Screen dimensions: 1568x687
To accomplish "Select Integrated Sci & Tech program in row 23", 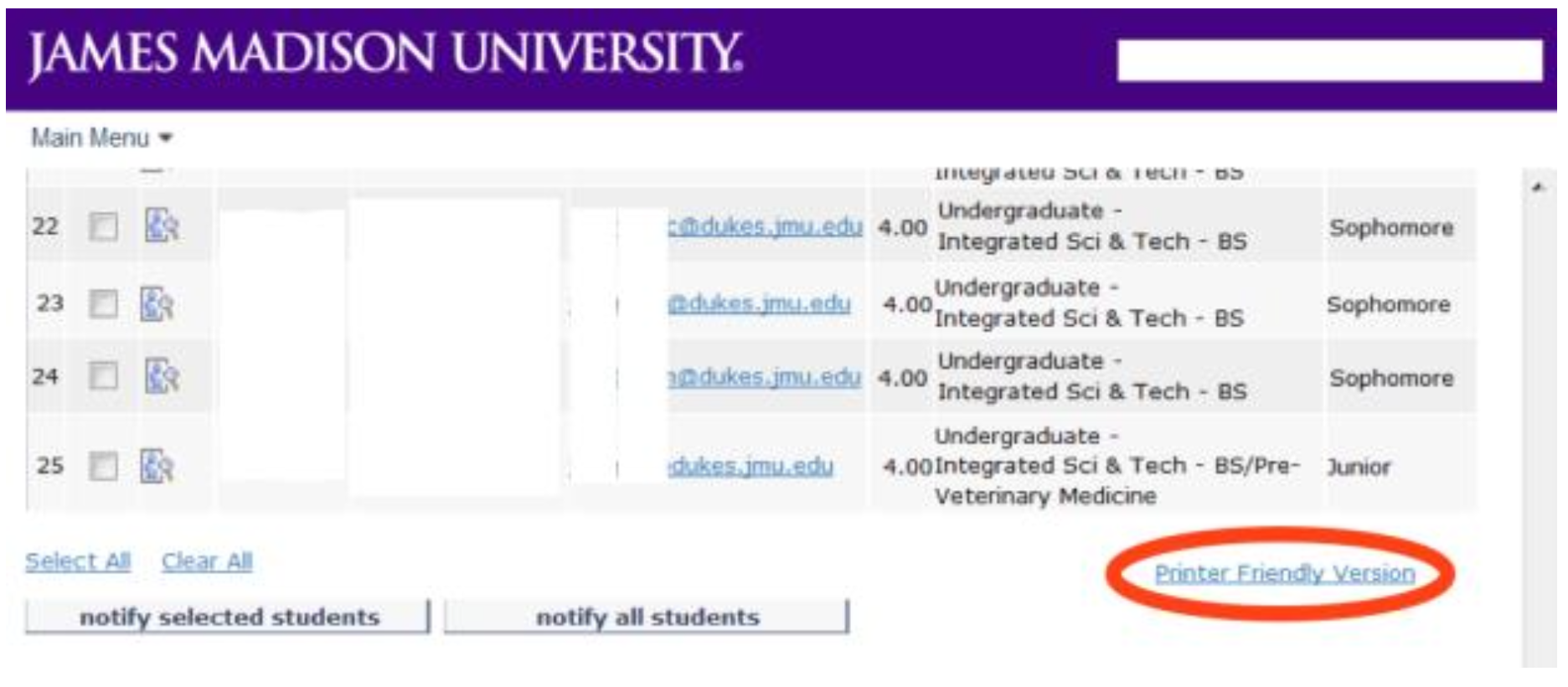I will [x=1089, y=318].
